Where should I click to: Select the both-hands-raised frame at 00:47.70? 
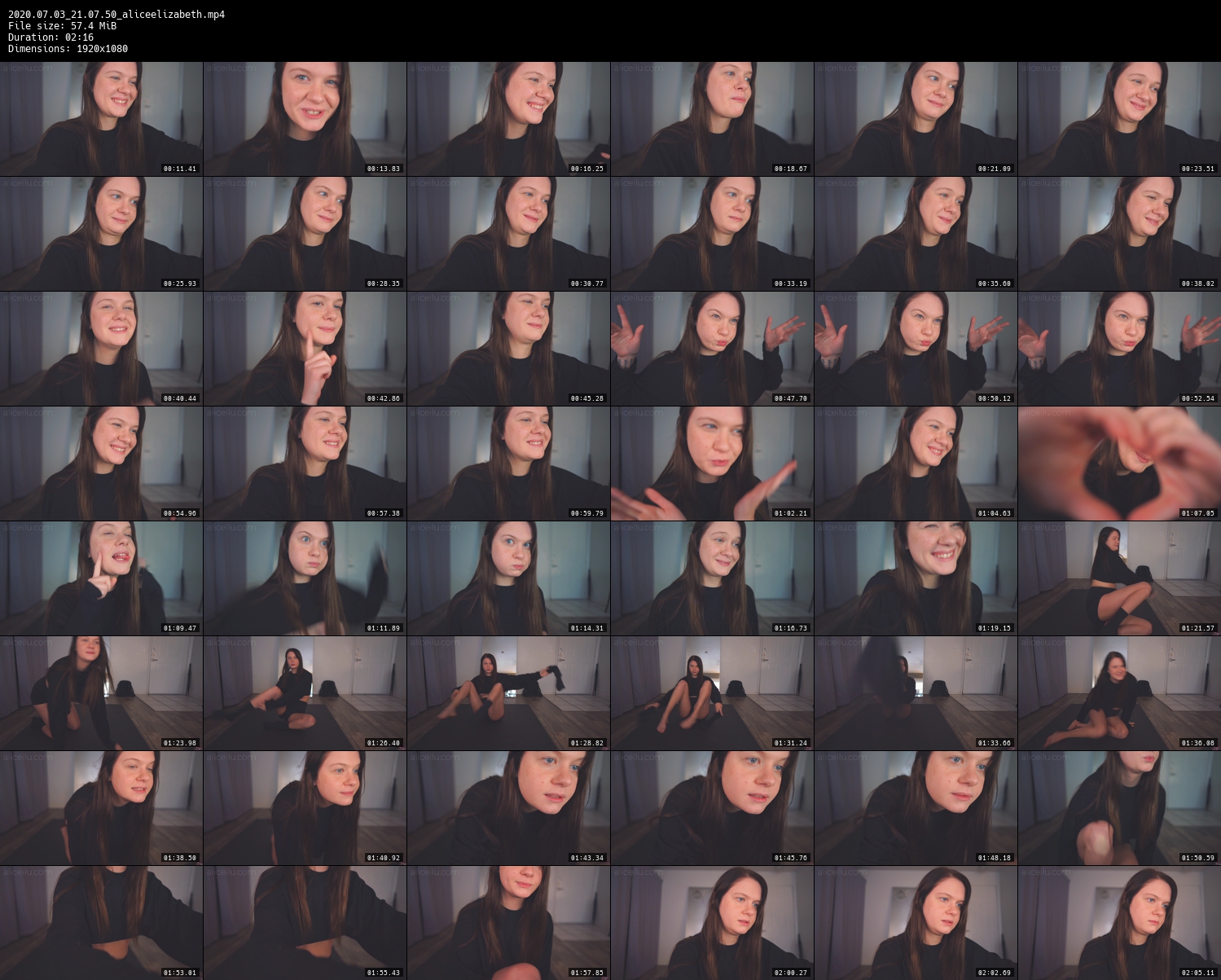pos(712,348)
